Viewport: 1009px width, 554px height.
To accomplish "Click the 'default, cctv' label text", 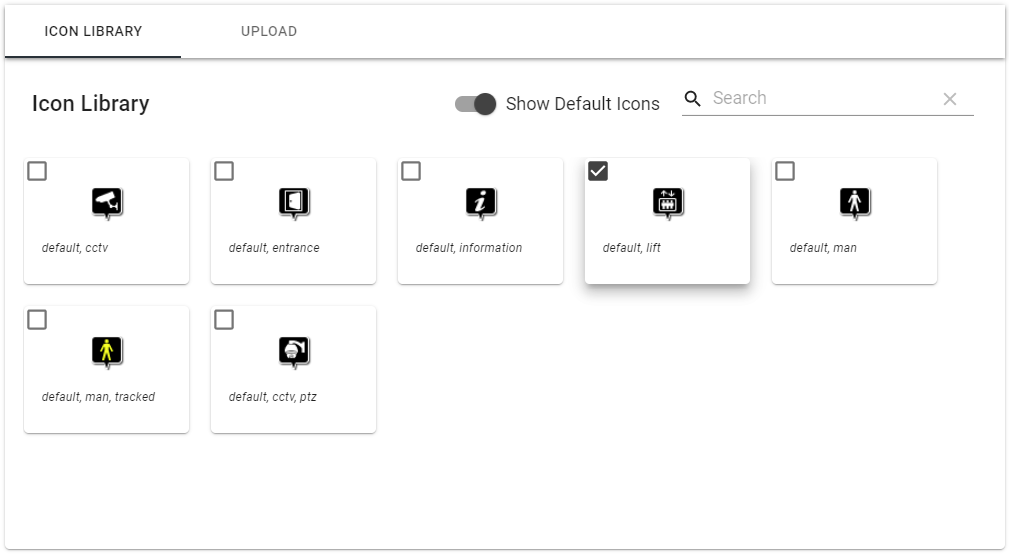I will [x=75, y=248].
